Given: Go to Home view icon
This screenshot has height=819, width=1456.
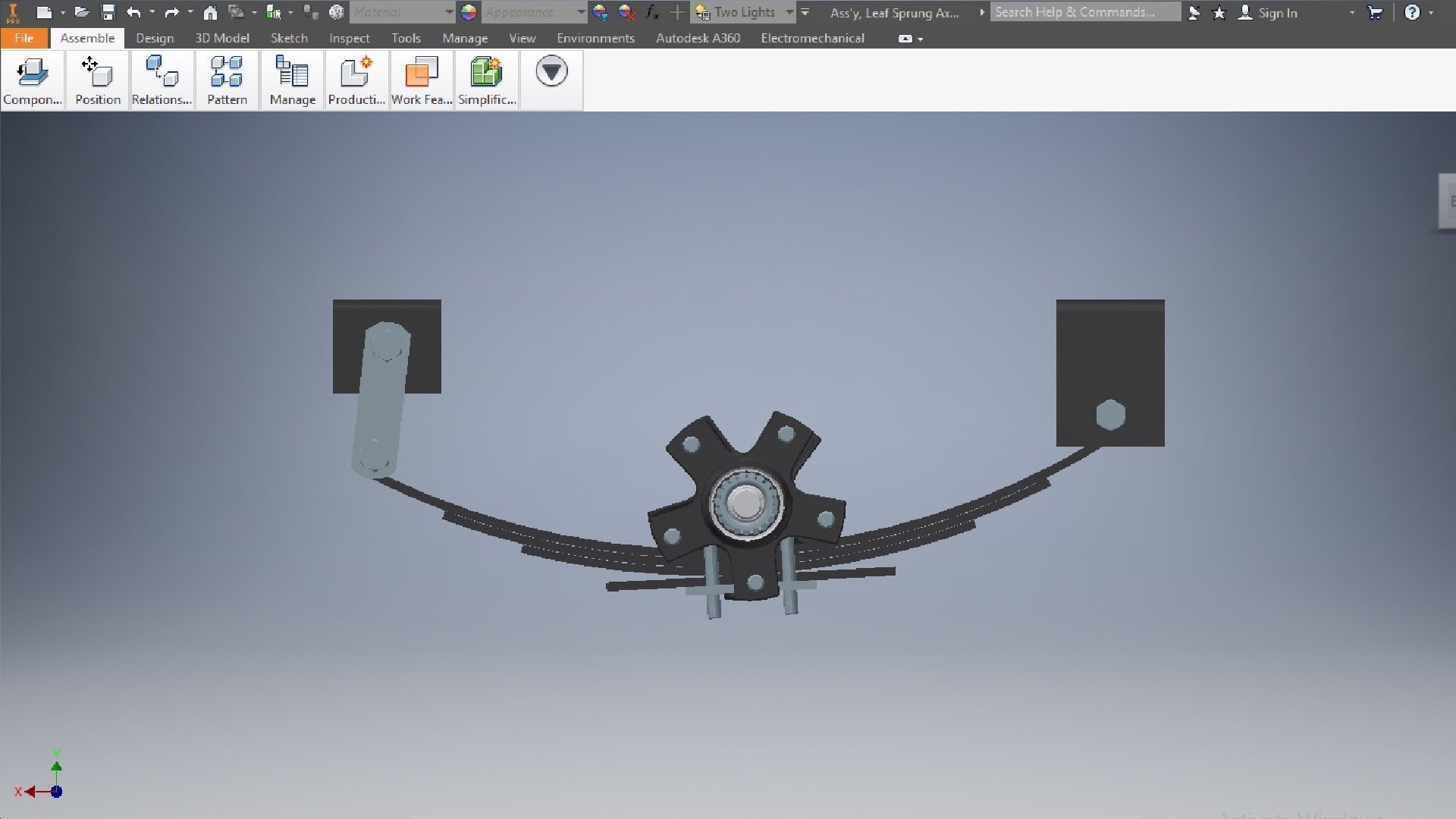Looking at the screenshot, I should (210, 12).
